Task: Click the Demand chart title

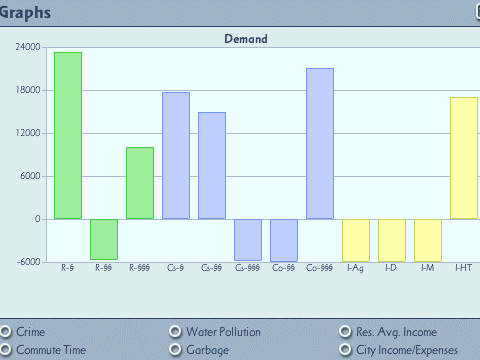Action: click(246, 39)
